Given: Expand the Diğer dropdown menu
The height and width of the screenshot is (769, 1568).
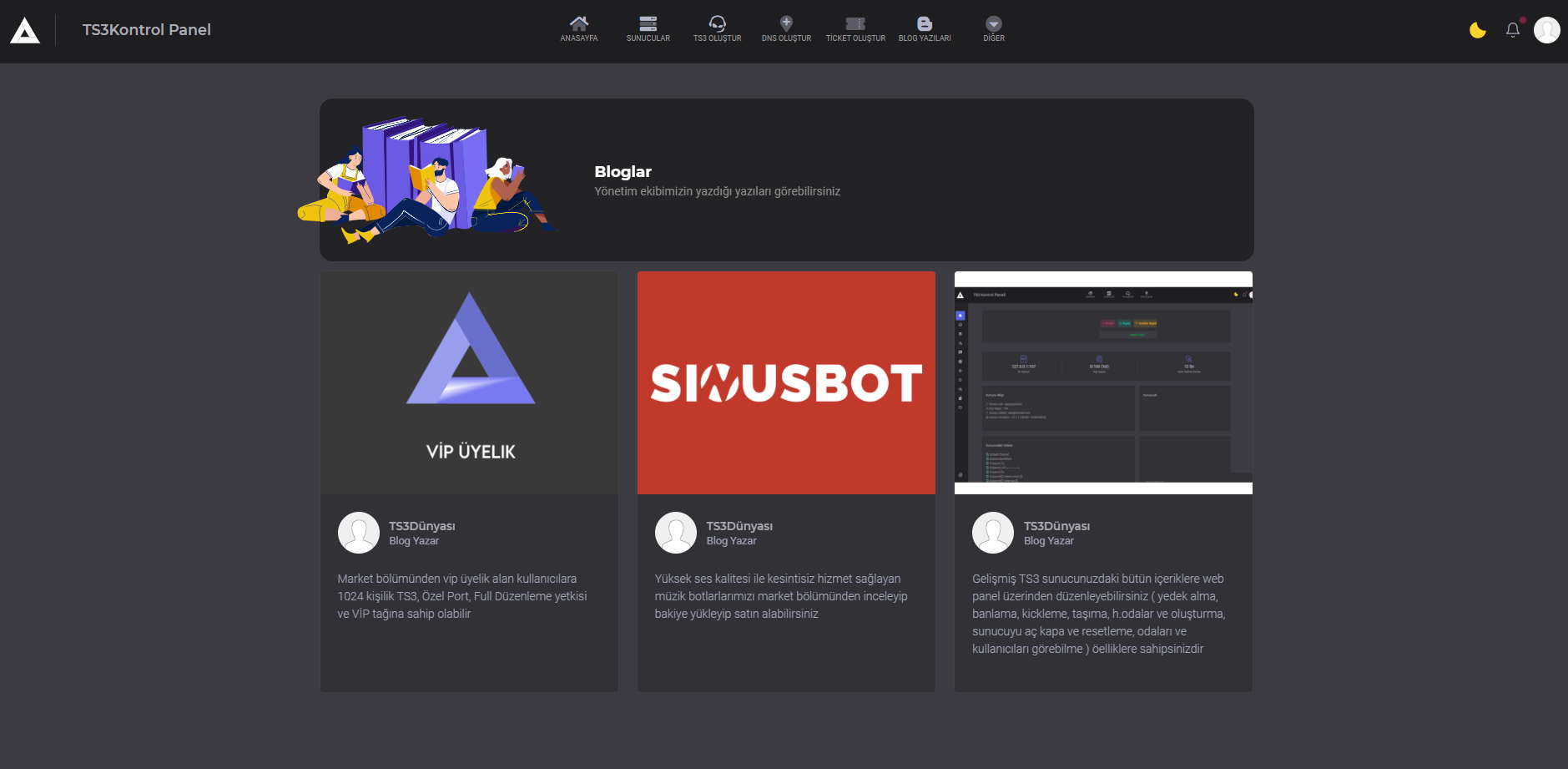Looking at the screenshot, I should tap(993, 24).
